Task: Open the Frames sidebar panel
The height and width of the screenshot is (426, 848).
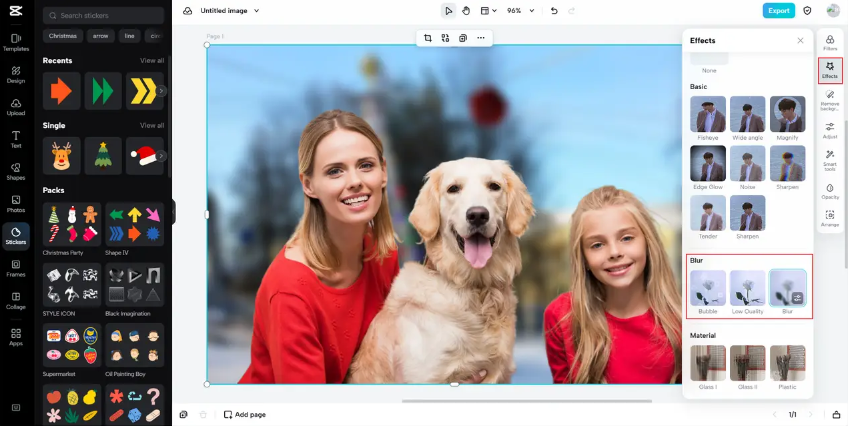Action: pyautogui.click(x=16, y=268)
